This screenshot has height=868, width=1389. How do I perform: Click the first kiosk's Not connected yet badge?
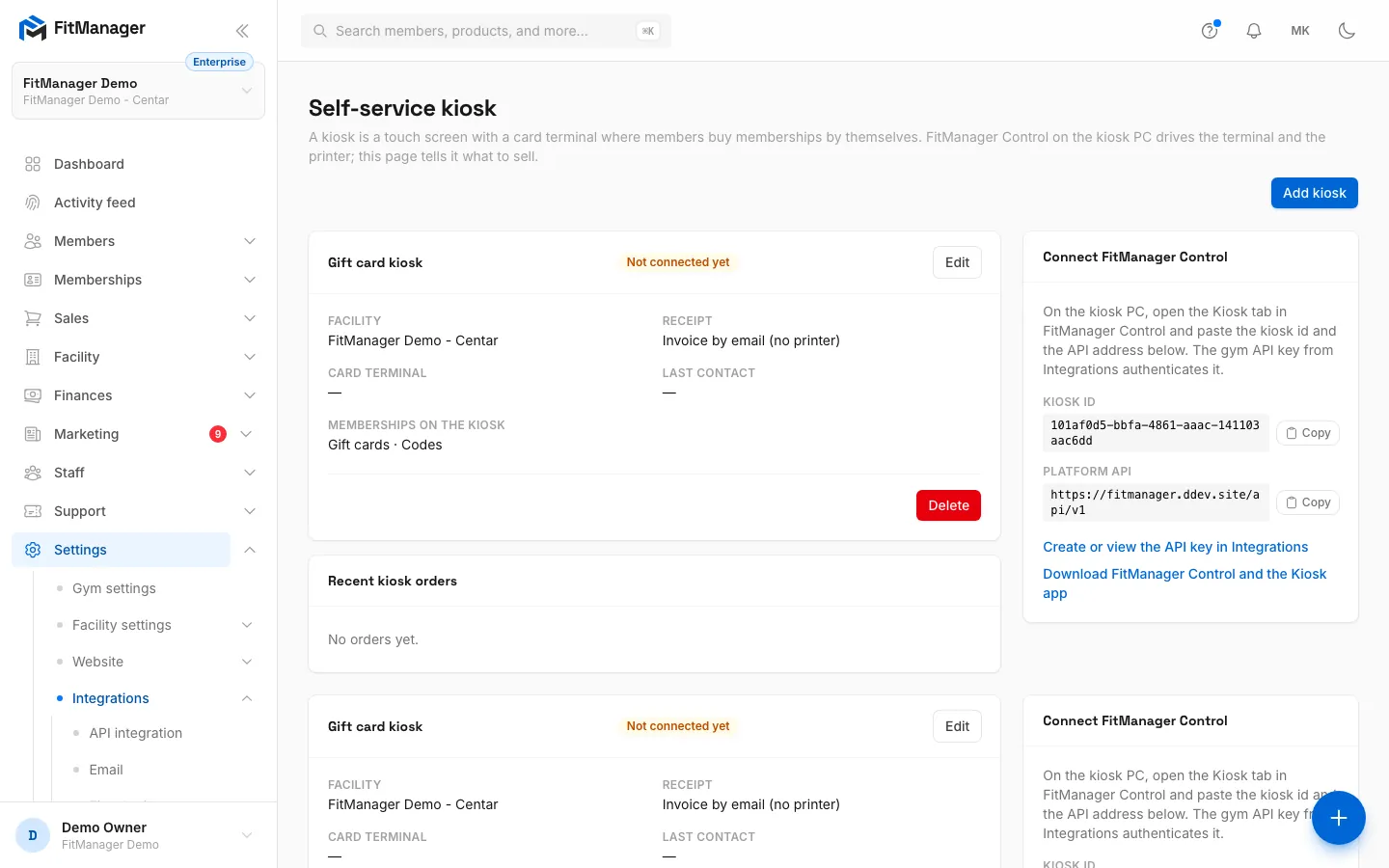678,262
